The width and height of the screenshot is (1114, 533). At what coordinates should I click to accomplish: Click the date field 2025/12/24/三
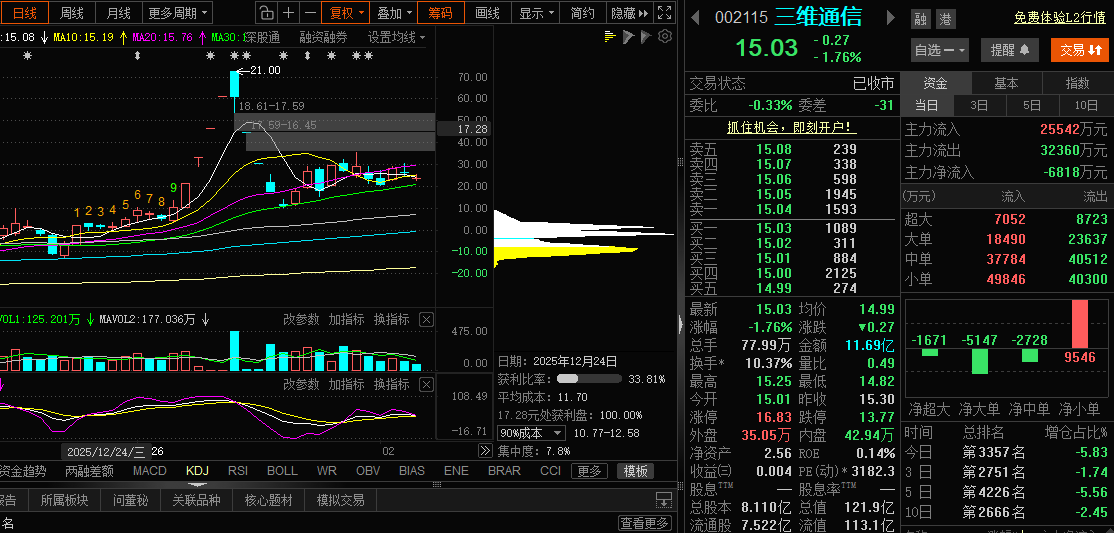[x=107, y=451]
